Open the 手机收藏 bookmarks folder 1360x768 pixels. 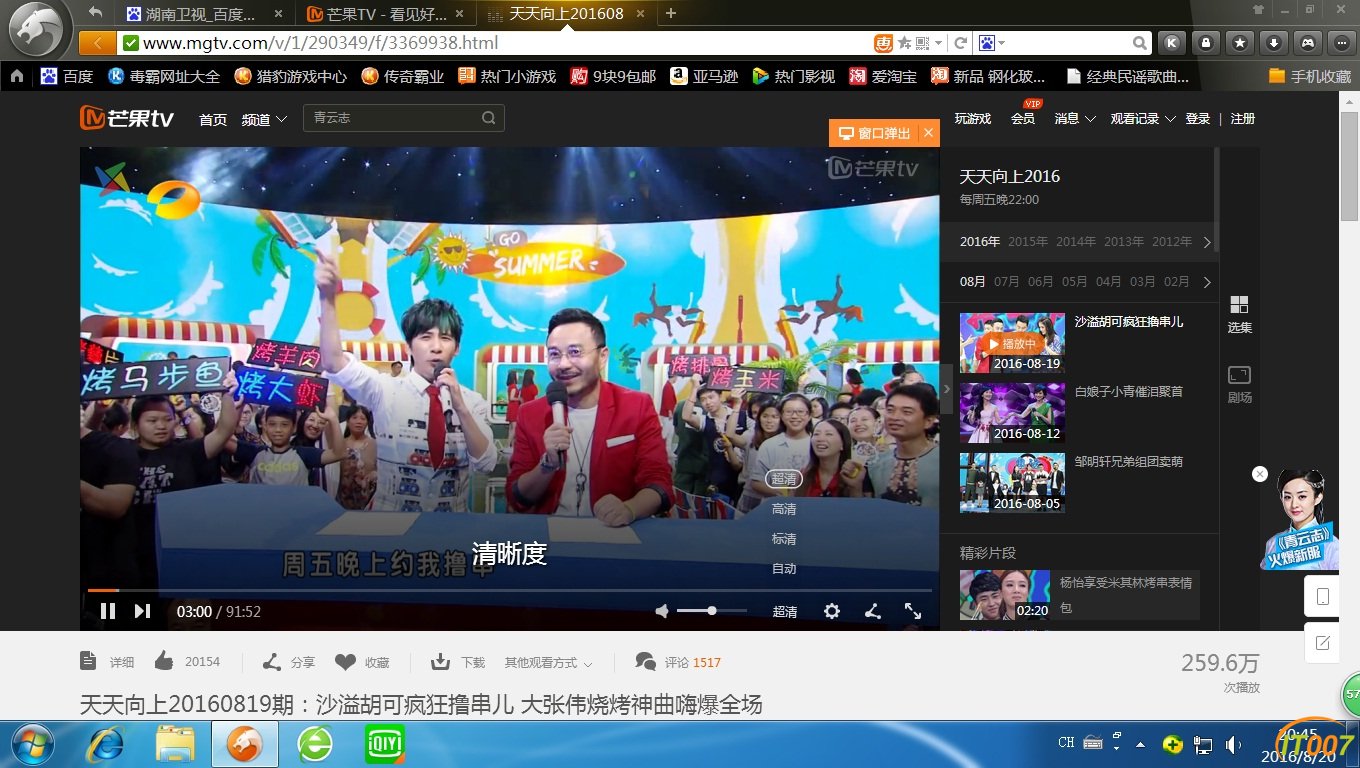1309,76
